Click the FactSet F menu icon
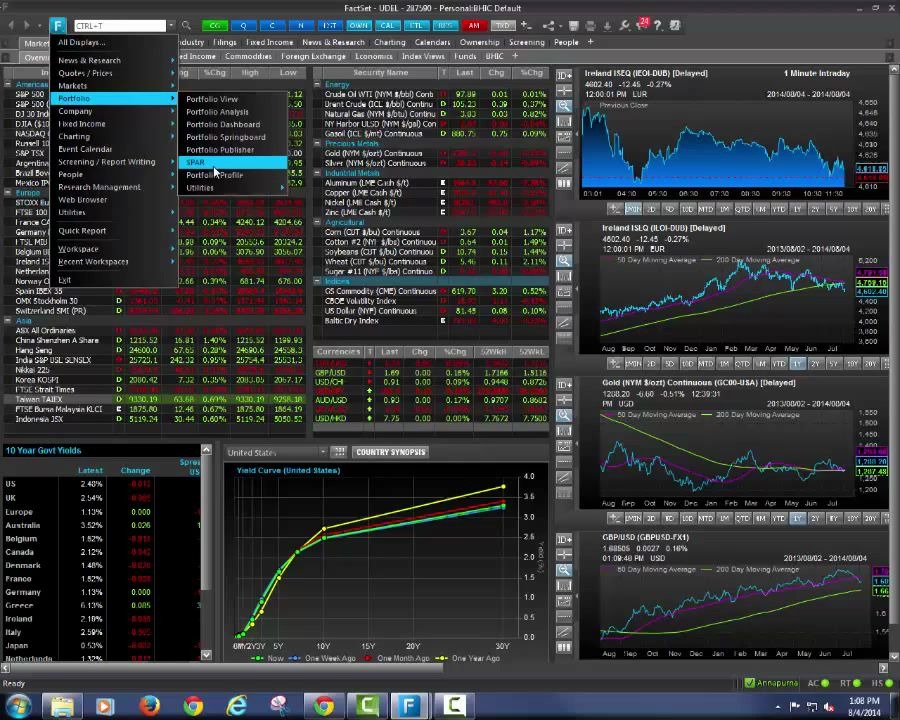 [57, 25]
